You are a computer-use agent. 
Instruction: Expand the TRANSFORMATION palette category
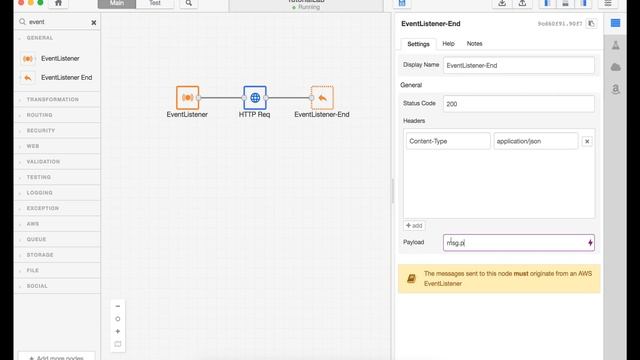click(x=53, y=100)
